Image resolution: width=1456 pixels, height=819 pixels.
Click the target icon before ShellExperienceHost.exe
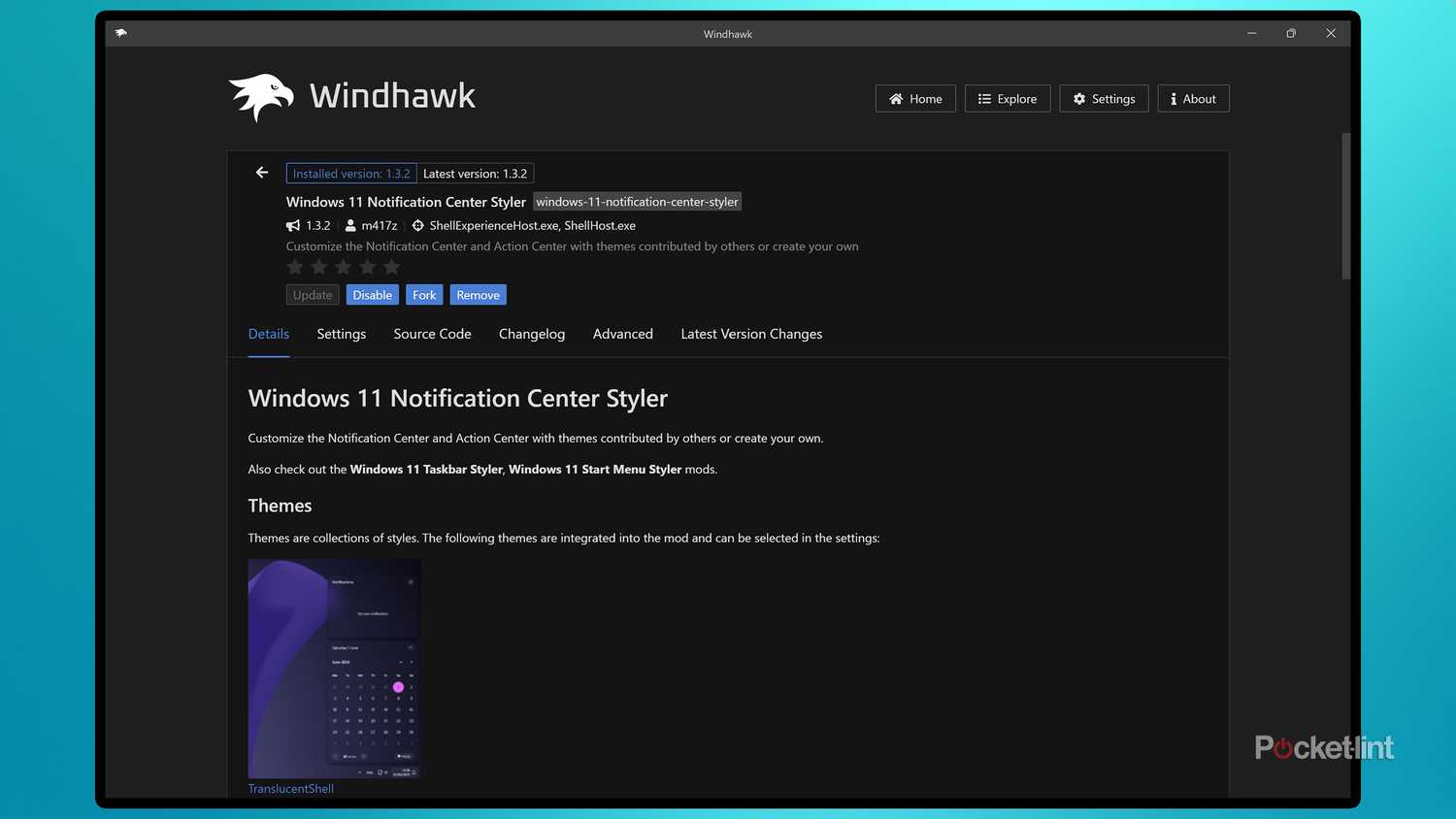pyautogui.click(x=417, y=225)
